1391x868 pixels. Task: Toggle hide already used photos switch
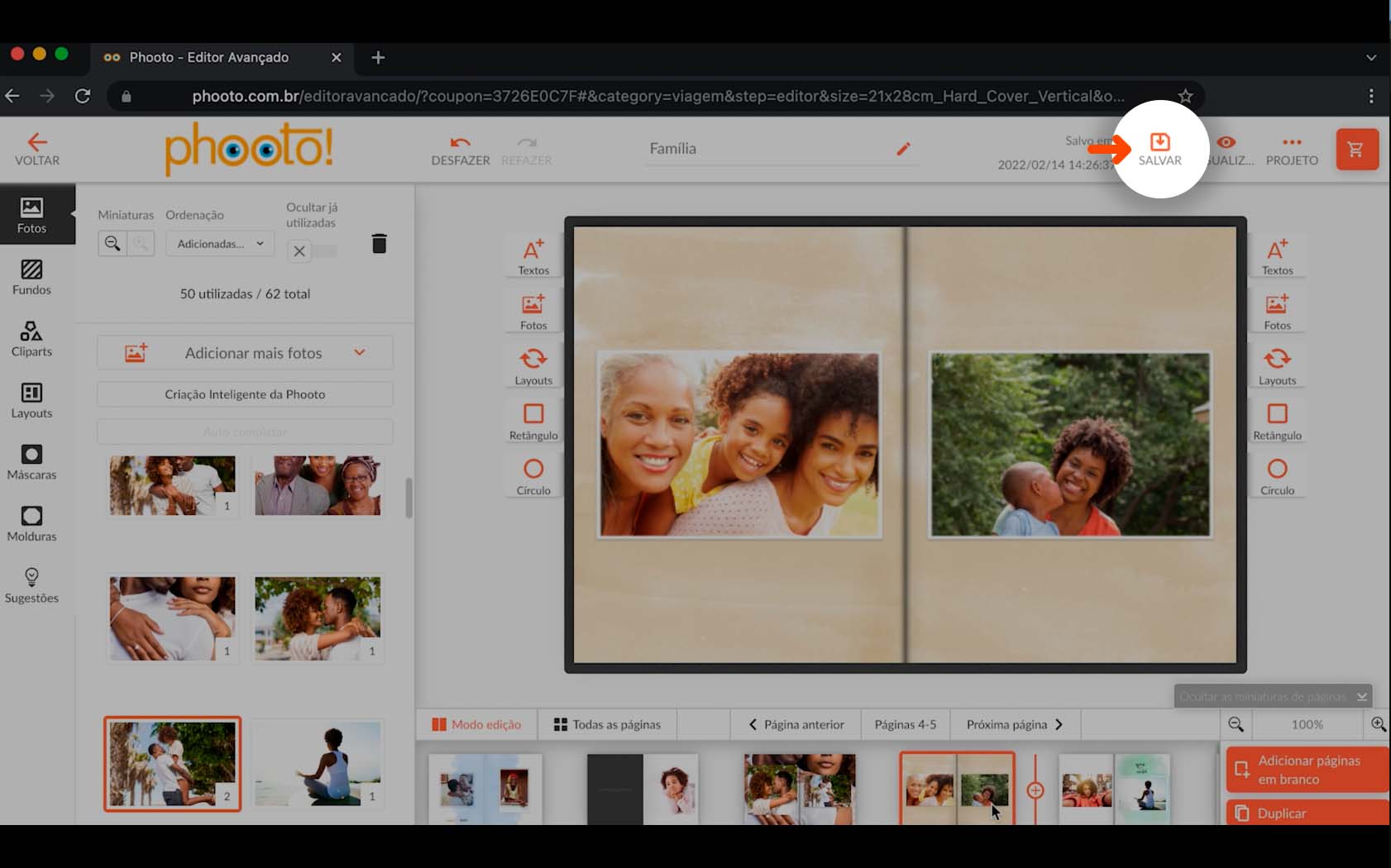312,251
